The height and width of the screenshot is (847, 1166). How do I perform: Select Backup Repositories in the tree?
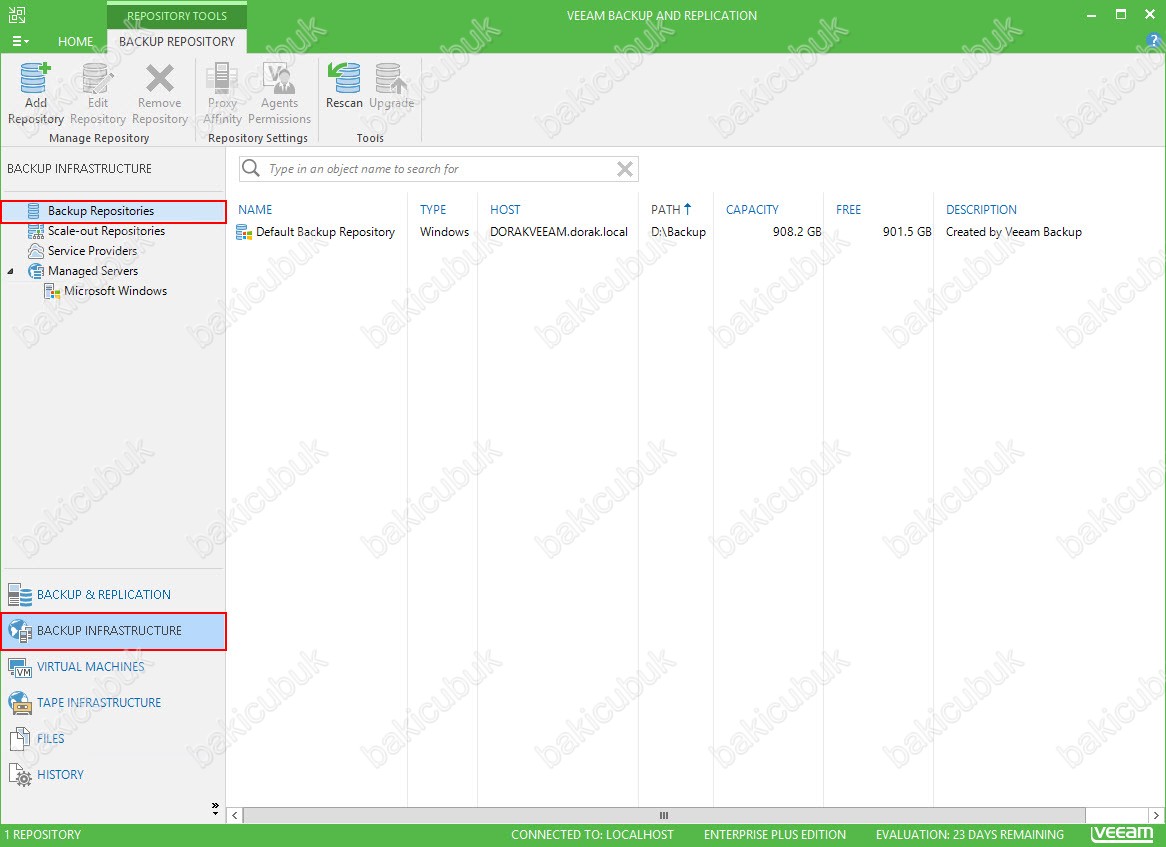pyautogui.click(x=114, y=211)
